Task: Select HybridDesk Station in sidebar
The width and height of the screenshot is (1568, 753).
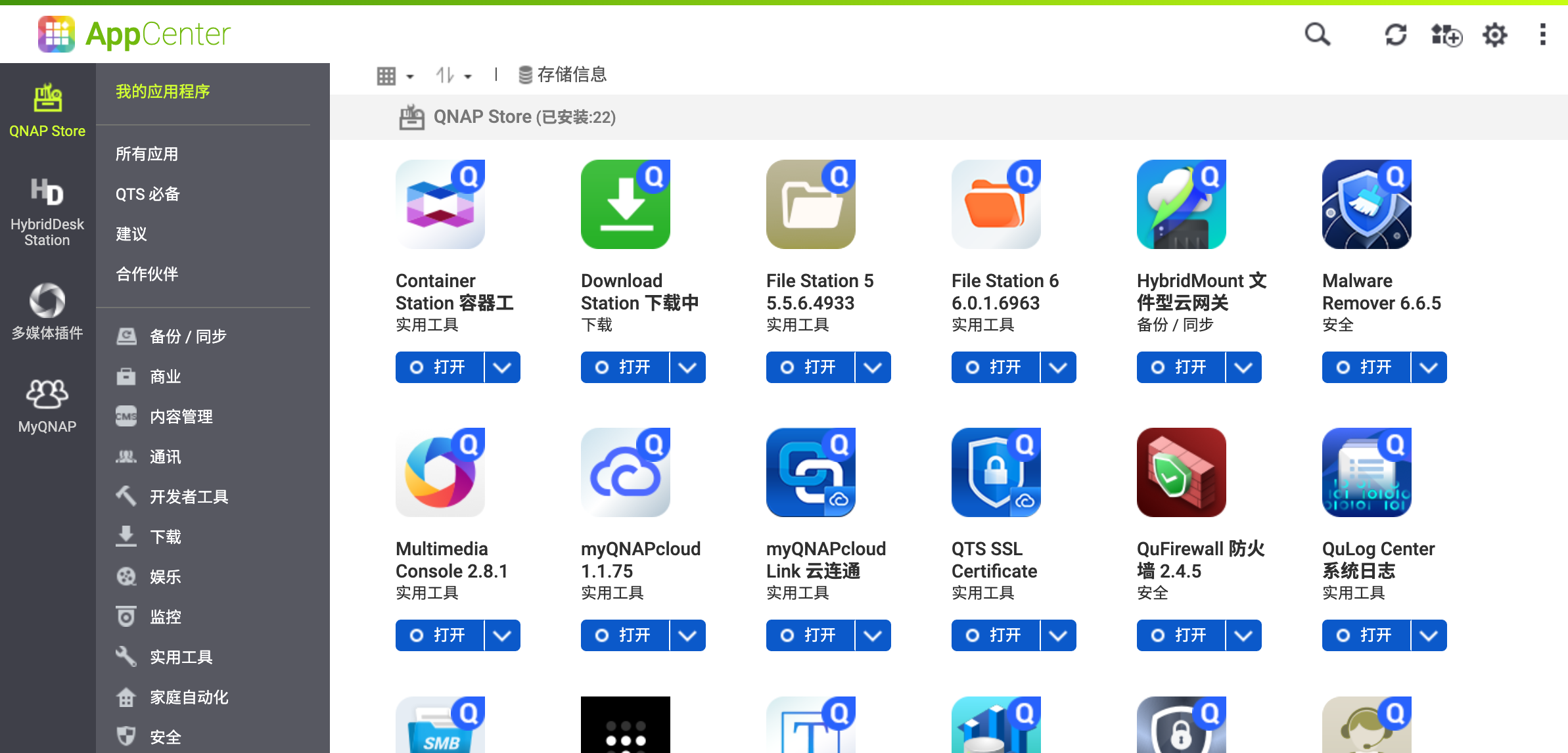Action: tap(47, 212)
